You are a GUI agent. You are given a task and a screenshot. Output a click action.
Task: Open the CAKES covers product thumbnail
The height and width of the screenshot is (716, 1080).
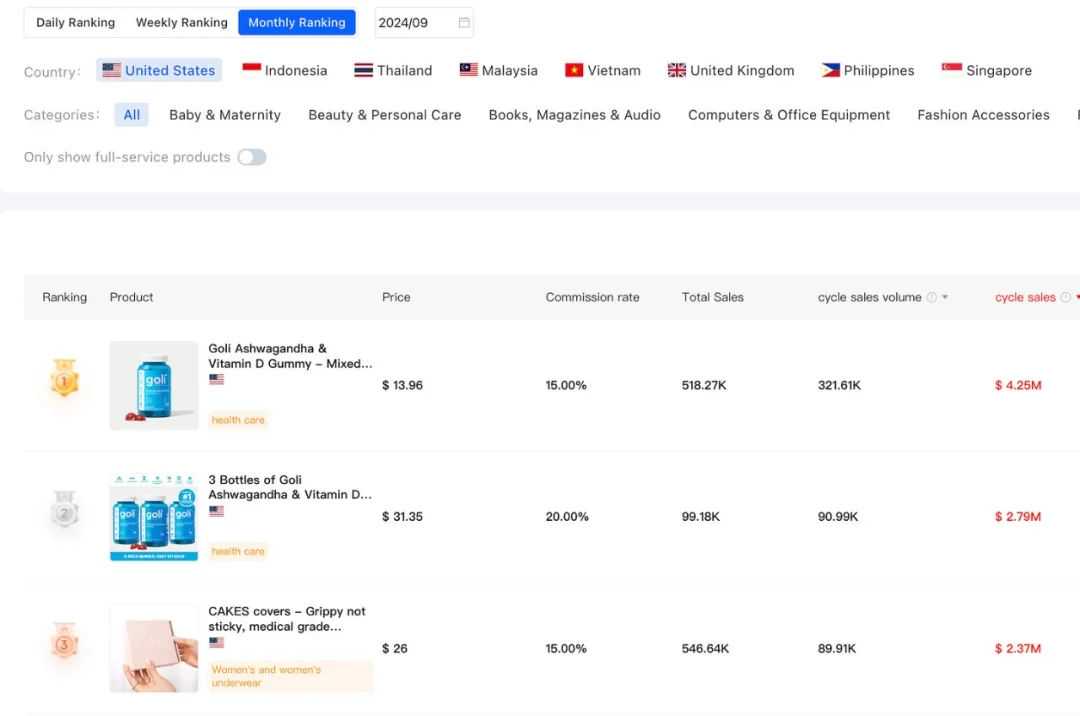154,649
